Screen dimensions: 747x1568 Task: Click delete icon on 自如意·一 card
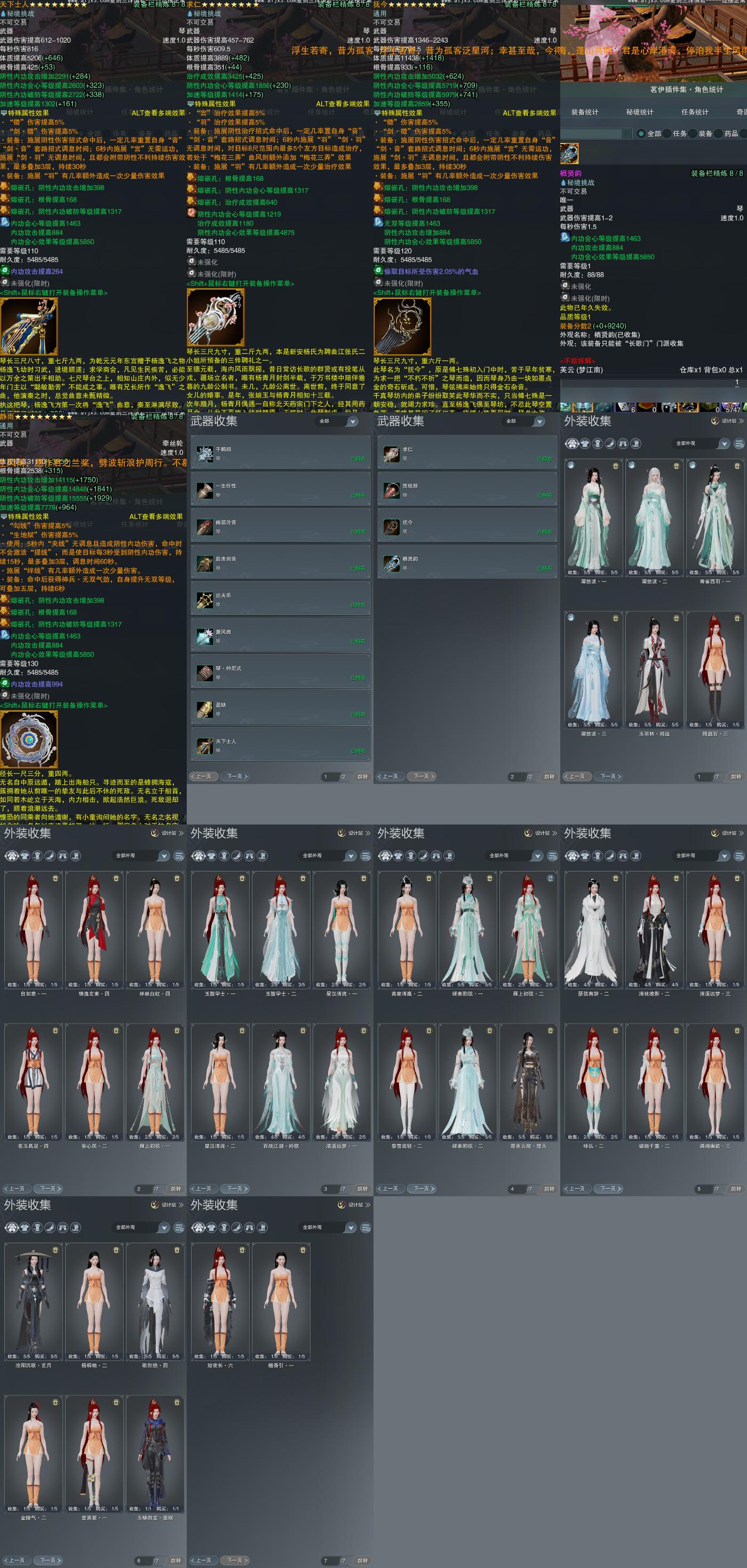point(55,878)
